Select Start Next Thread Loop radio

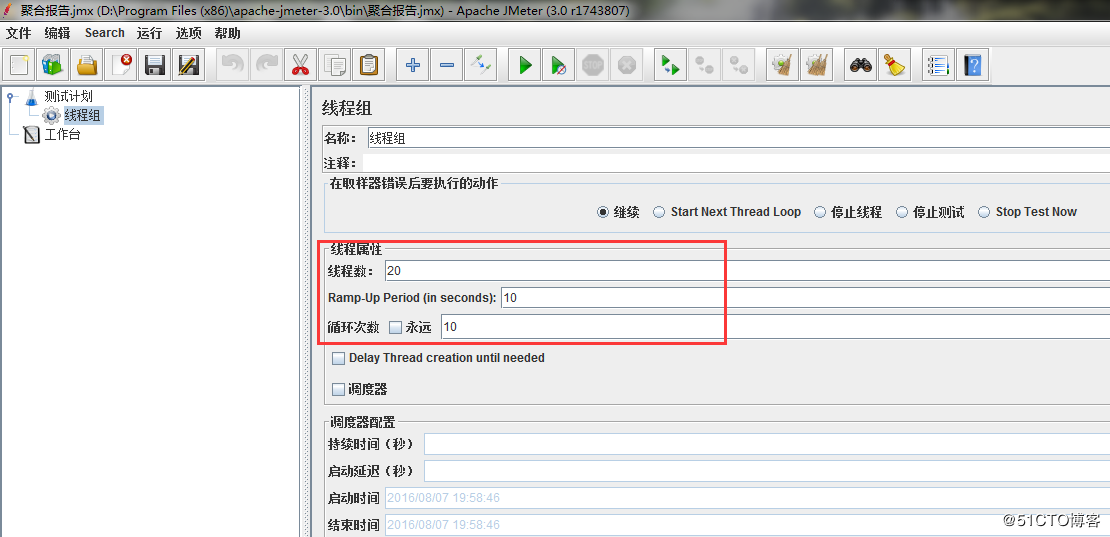(658, 212)
